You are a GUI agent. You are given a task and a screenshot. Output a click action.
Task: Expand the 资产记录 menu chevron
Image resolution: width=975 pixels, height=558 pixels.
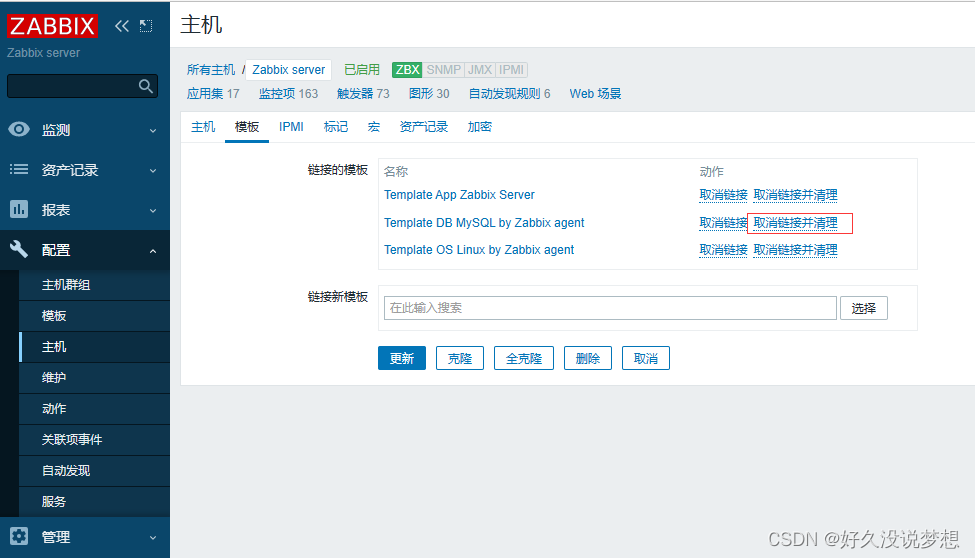(153, 170)
